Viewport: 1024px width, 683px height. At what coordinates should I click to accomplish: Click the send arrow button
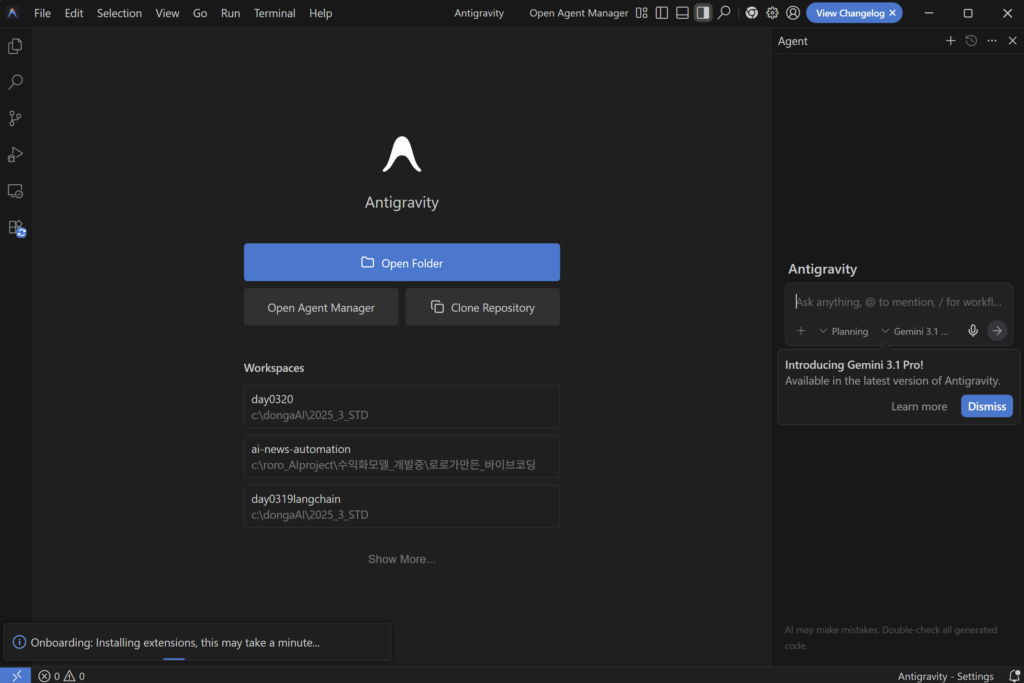[997, 331]
